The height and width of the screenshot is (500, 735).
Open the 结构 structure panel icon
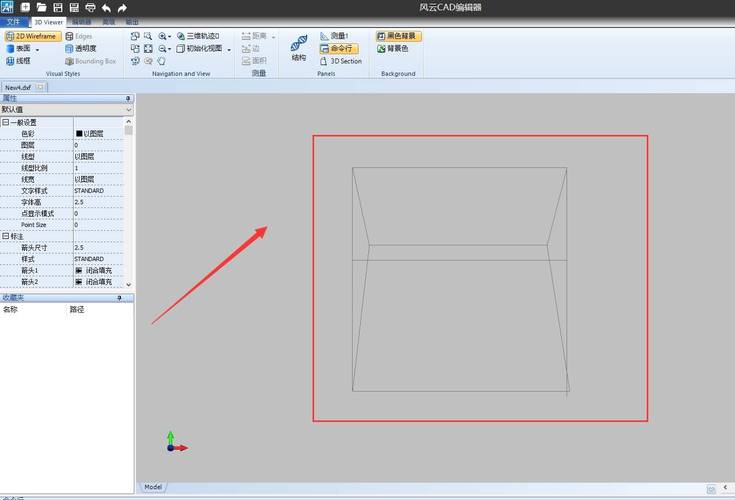[299, 47]
